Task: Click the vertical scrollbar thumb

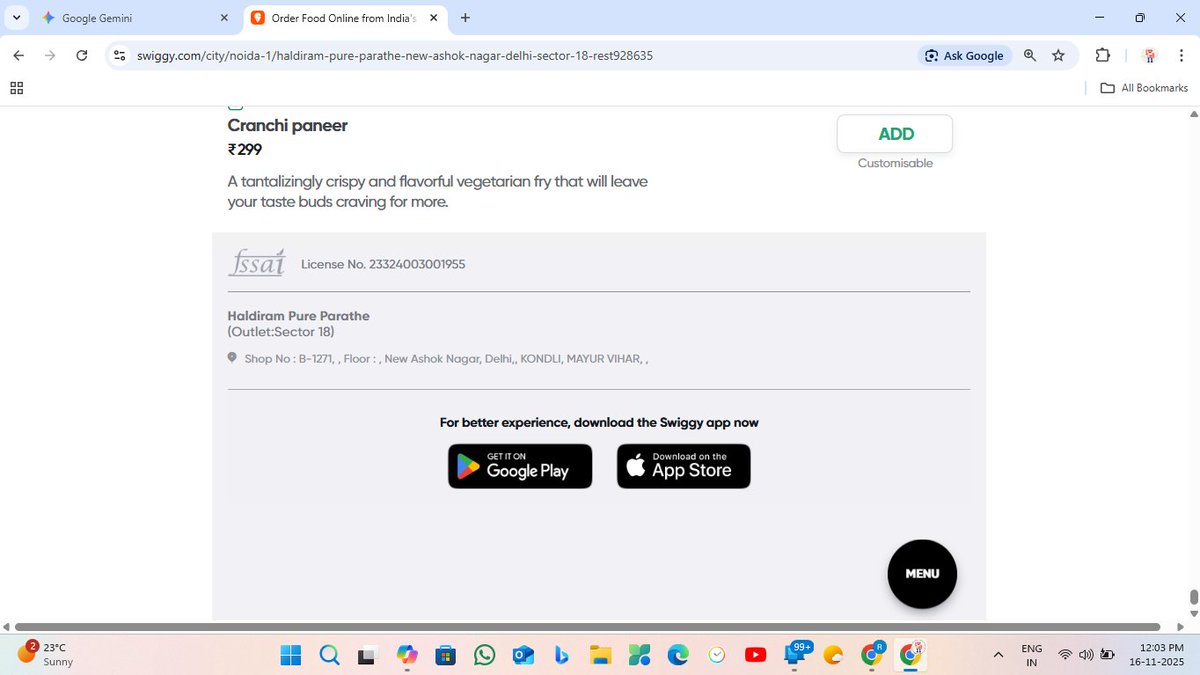Action: [x=1193, y=597]
